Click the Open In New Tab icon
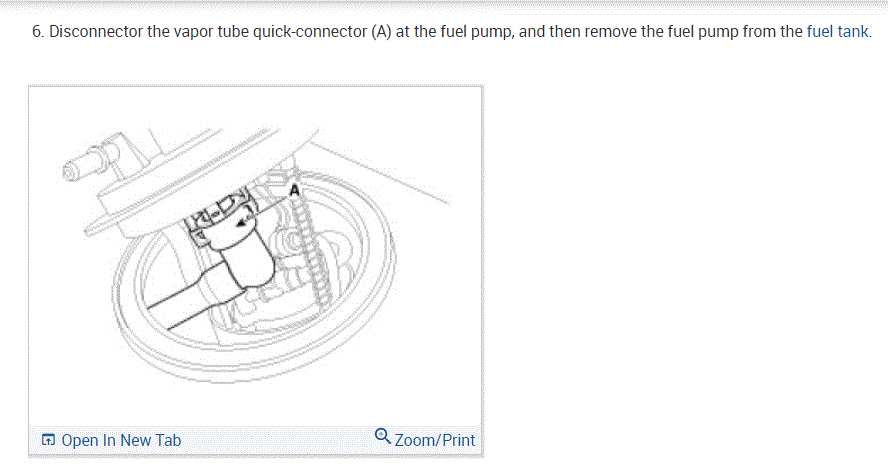This screenshot has width=888, height=467. (48, 440)
